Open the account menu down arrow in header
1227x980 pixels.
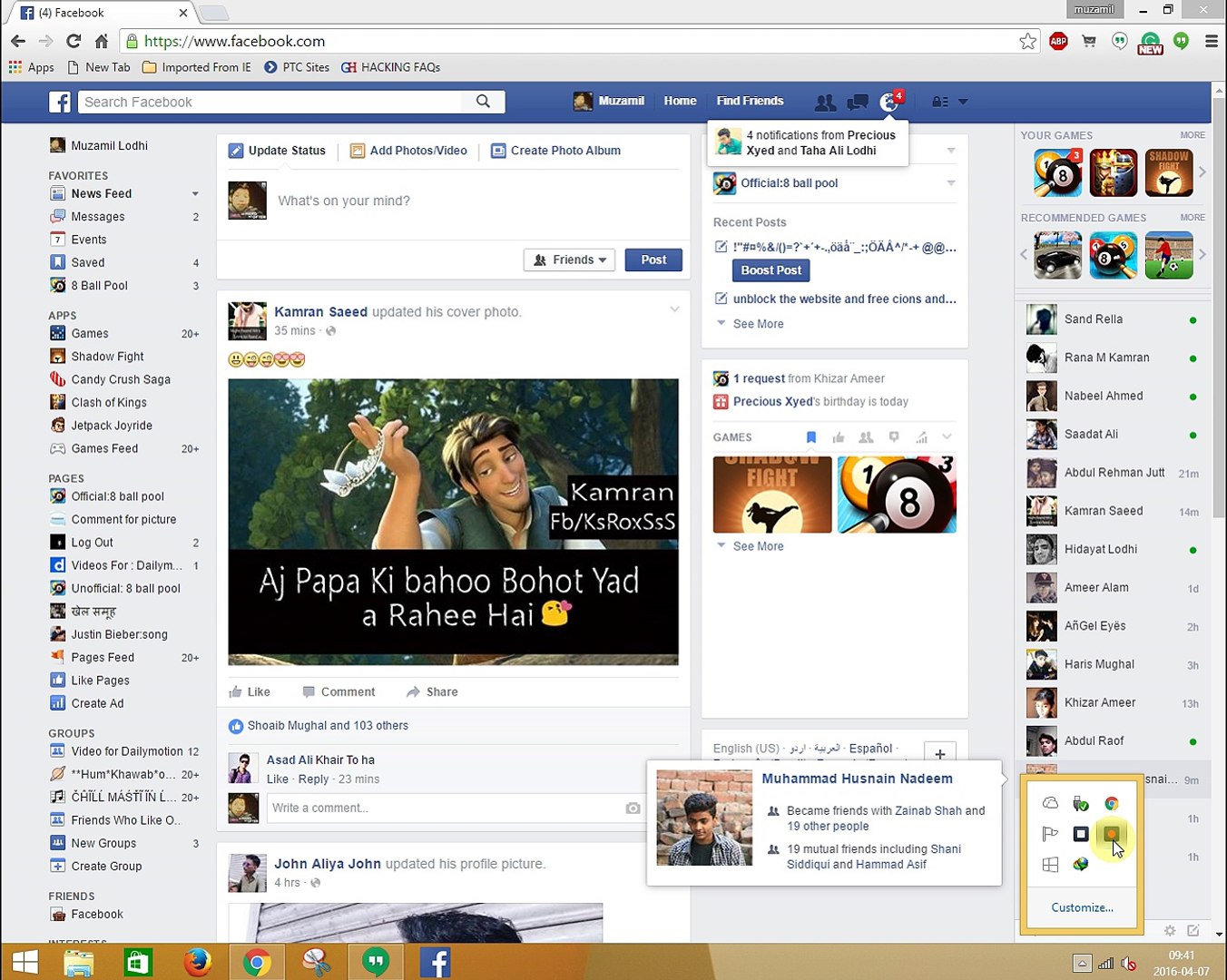[x=963, y=102]
